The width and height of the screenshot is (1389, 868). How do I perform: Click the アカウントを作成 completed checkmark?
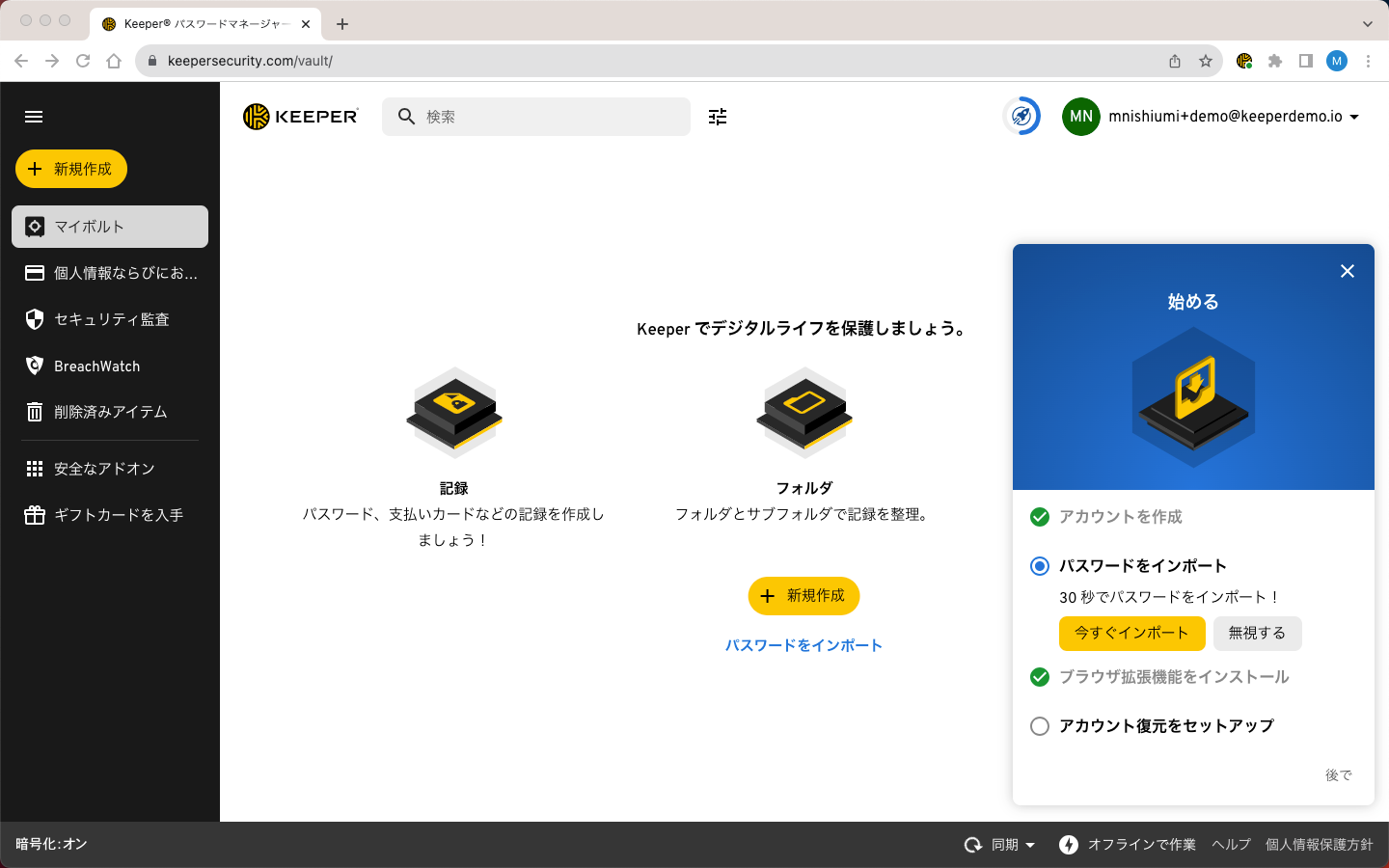click(1040, 517)
